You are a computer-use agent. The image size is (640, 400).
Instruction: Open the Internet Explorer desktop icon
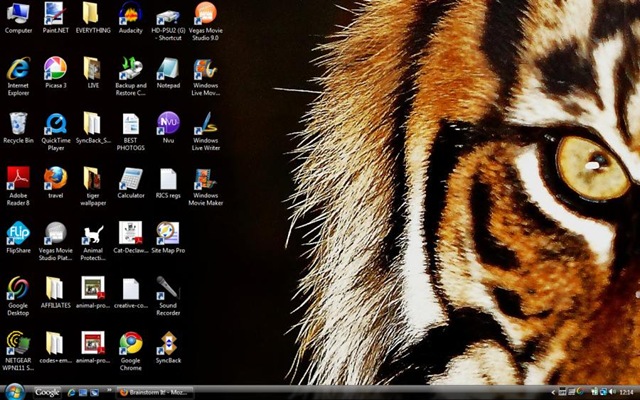coord(18,77)
